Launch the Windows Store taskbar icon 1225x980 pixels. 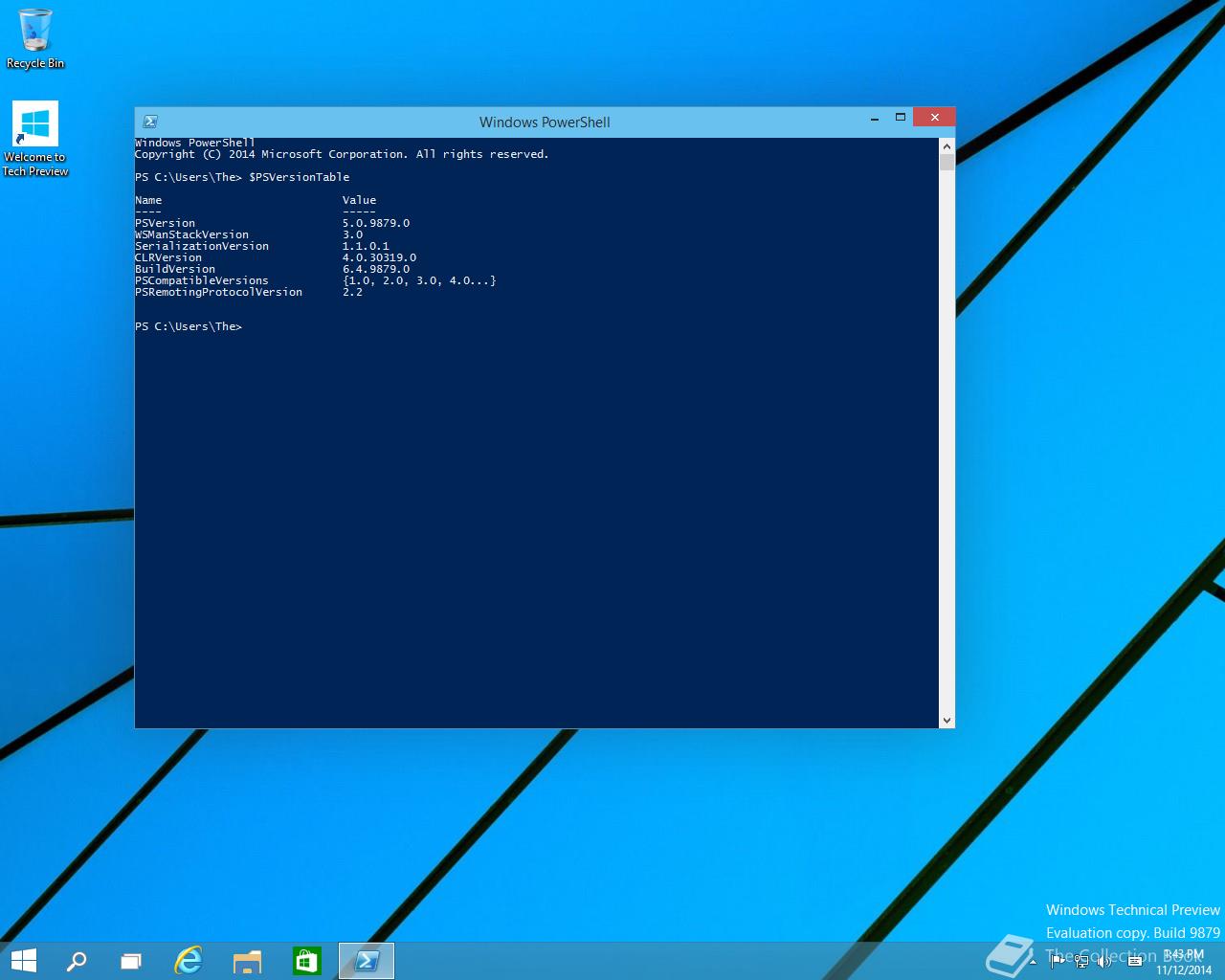coord(306,961)
